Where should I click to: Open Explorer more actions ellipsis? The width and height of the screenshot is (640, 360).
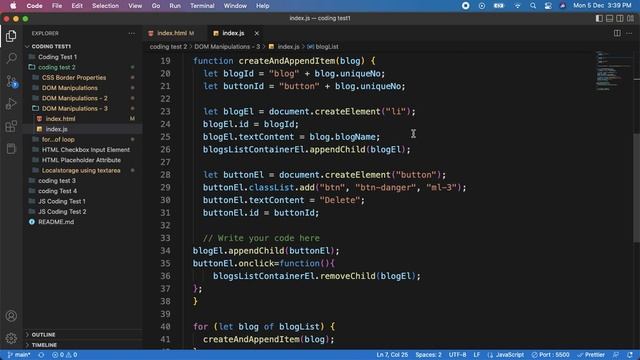click(x=131, y=33)
